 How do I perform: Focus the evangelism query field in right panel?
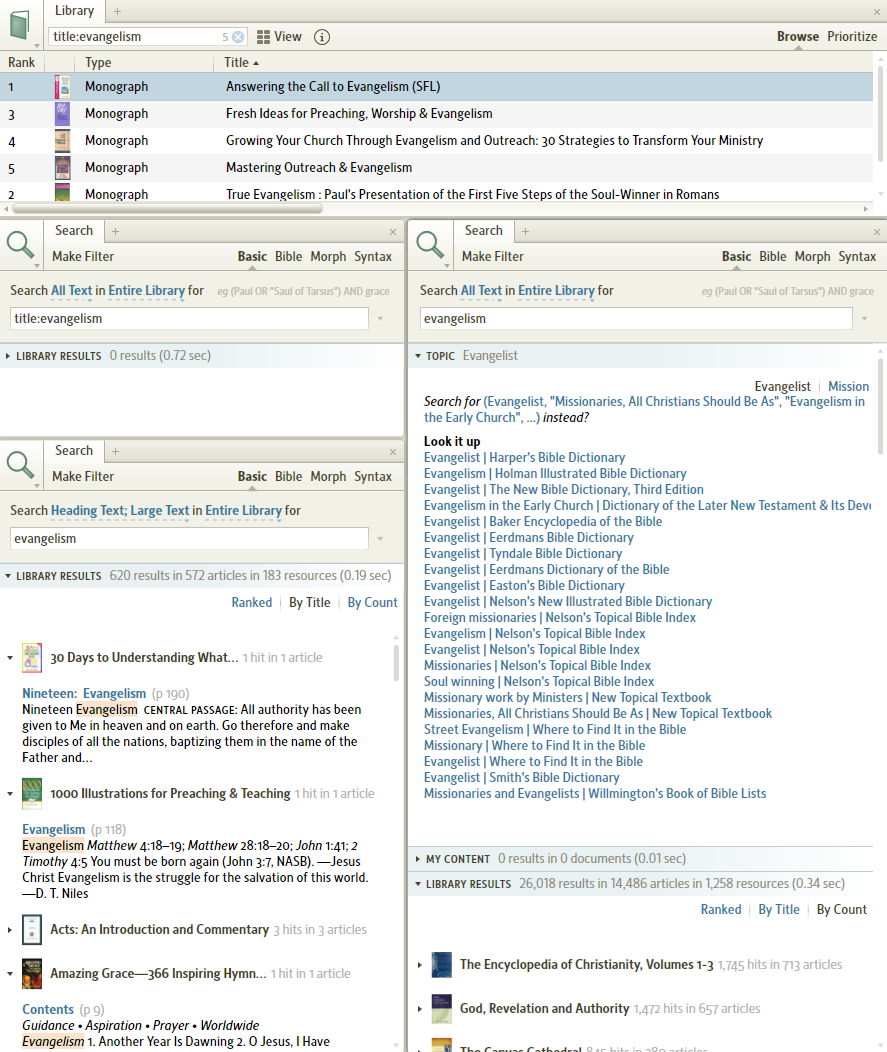tap(636, 319)
